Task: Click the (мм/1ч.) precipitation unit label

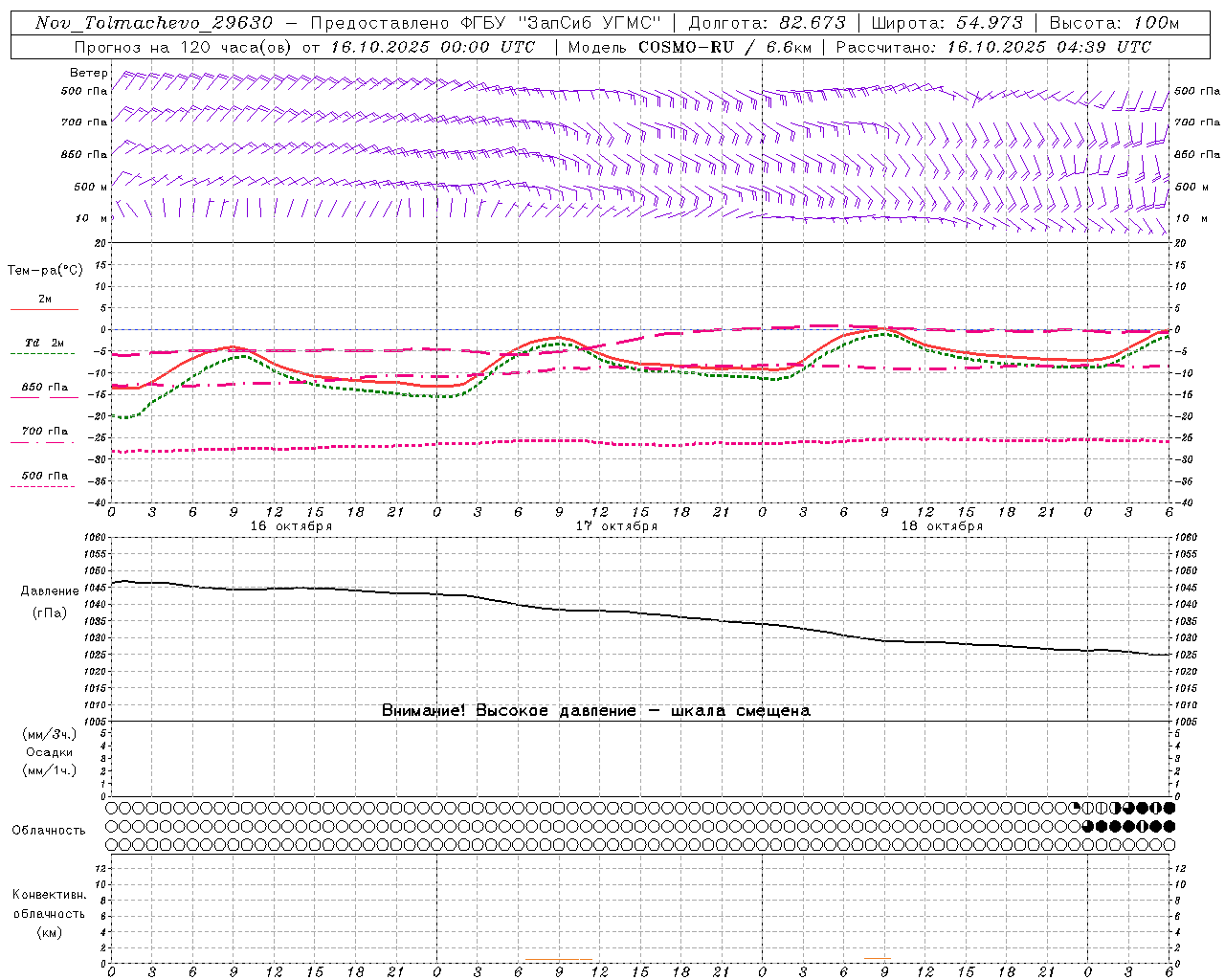Action: point(49,770)
